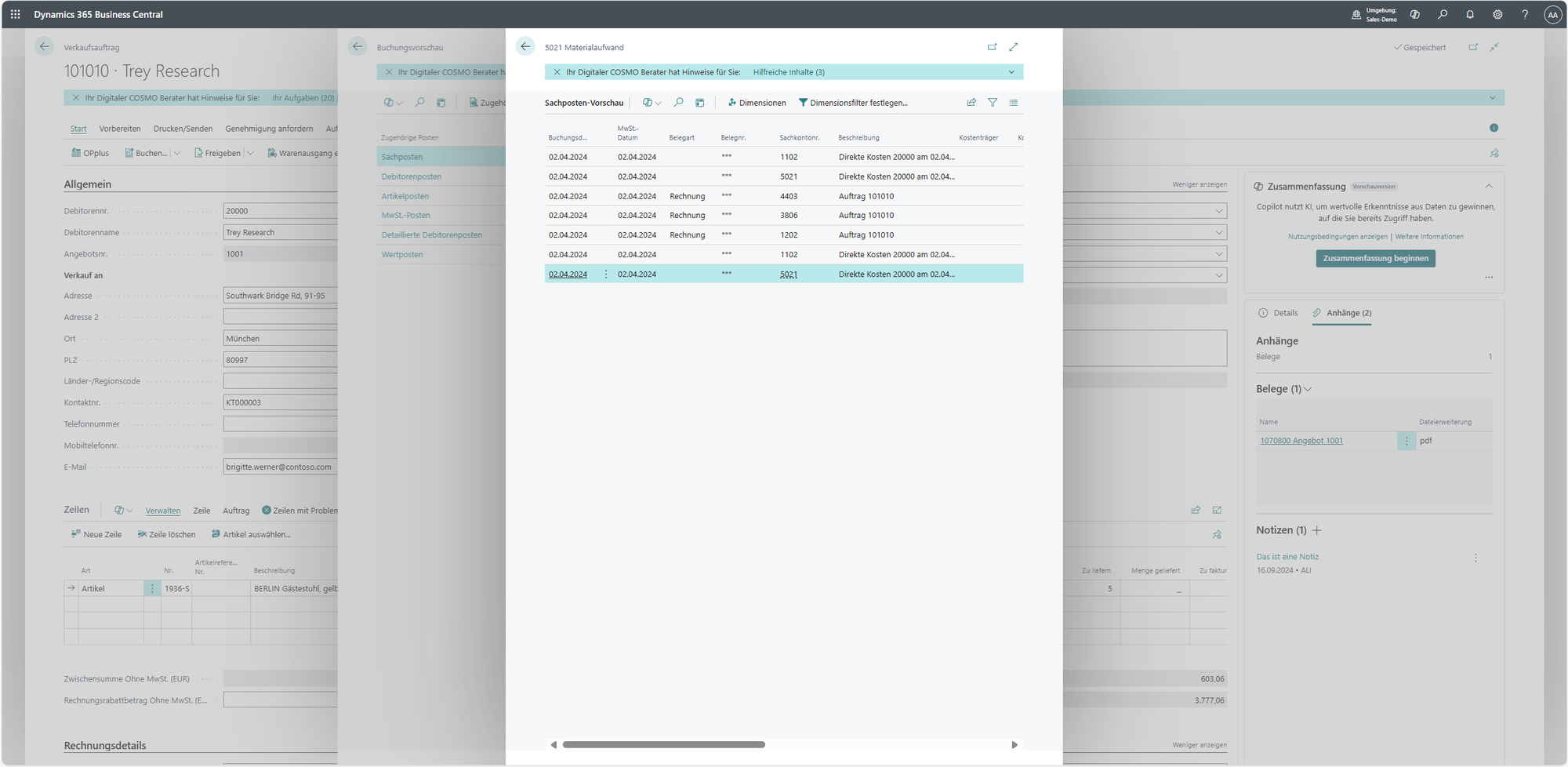Toggle filter funnel icon in Sachposten-Vorschau toolbar
The height and width of the screenshot is (767, 1568).
point(993,103)
